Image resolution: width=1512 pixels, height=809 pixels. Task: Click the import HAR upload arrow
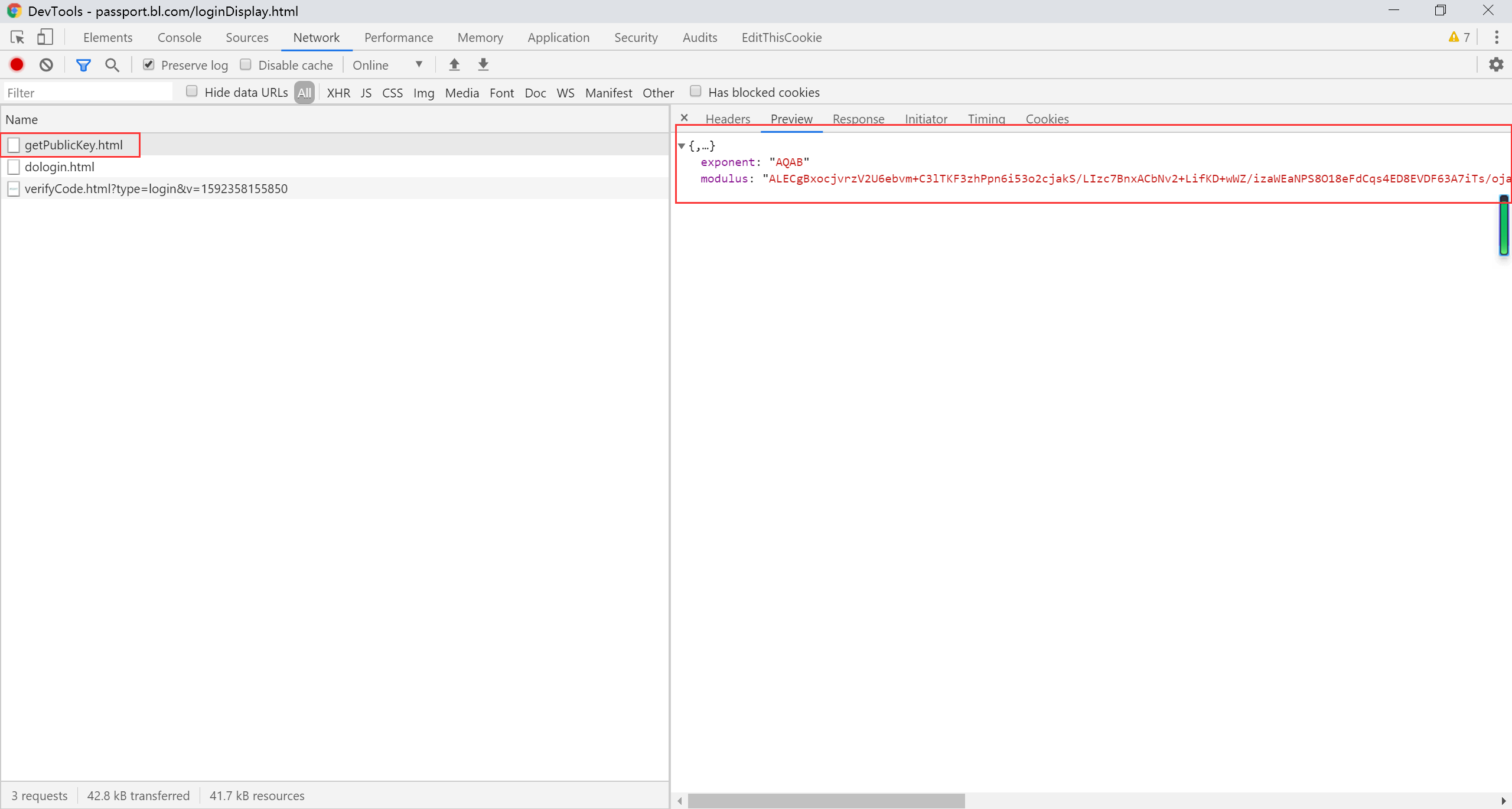pyautogui.click(x=454, y=65)
